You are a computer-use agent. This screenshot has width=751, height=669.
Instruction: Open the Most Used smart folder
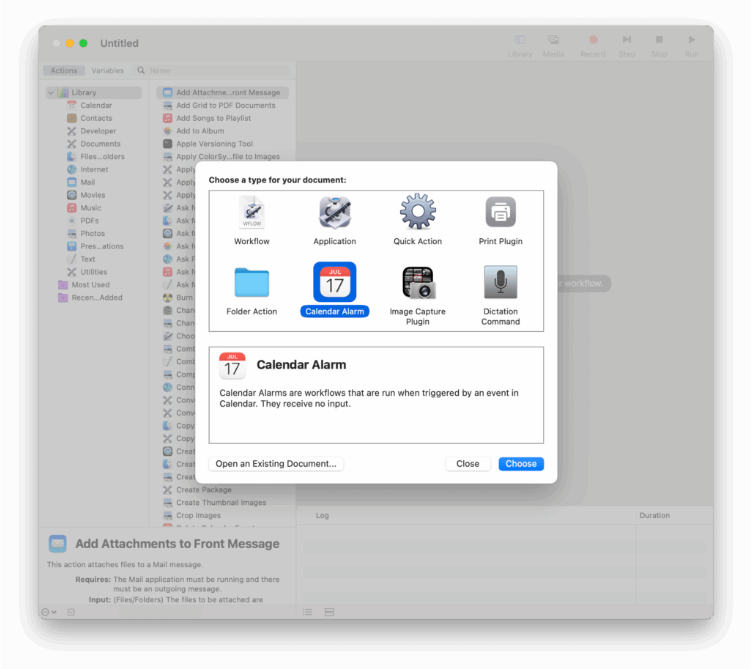tap(90, 285)
